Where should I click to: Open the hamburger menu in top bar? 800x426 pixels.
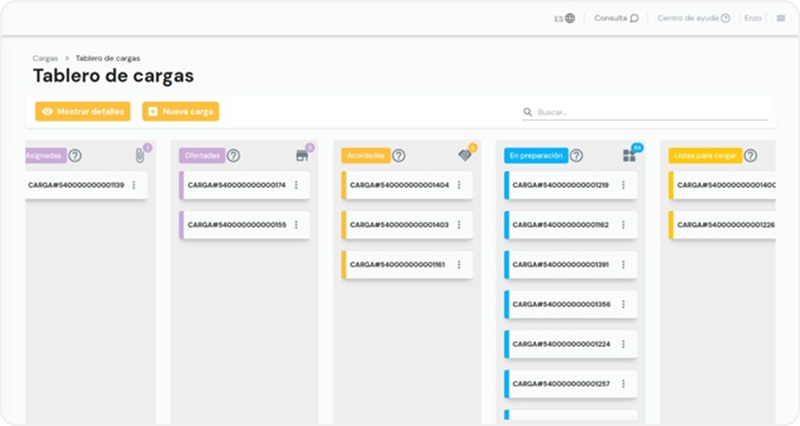point(781,18)
